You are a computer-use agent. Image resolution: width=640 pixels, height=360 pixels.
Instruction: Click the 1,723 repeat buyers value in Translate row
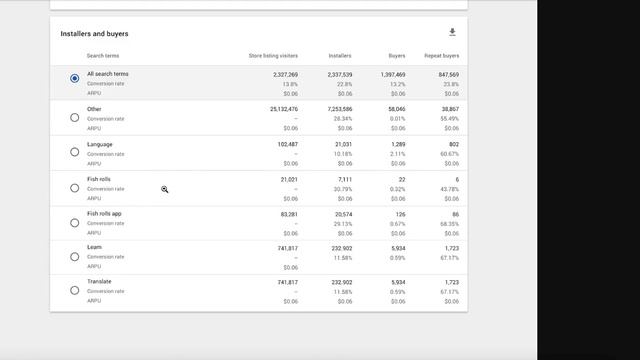click(452, 282)
